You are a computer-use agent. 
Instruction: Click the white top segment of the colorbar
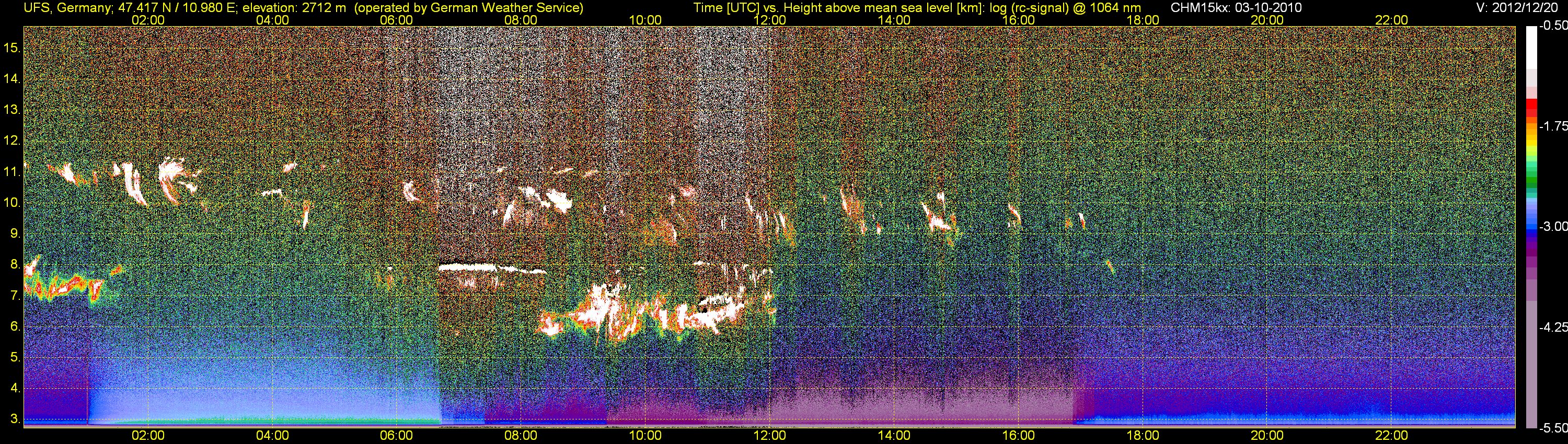(x=1531, y=48)
